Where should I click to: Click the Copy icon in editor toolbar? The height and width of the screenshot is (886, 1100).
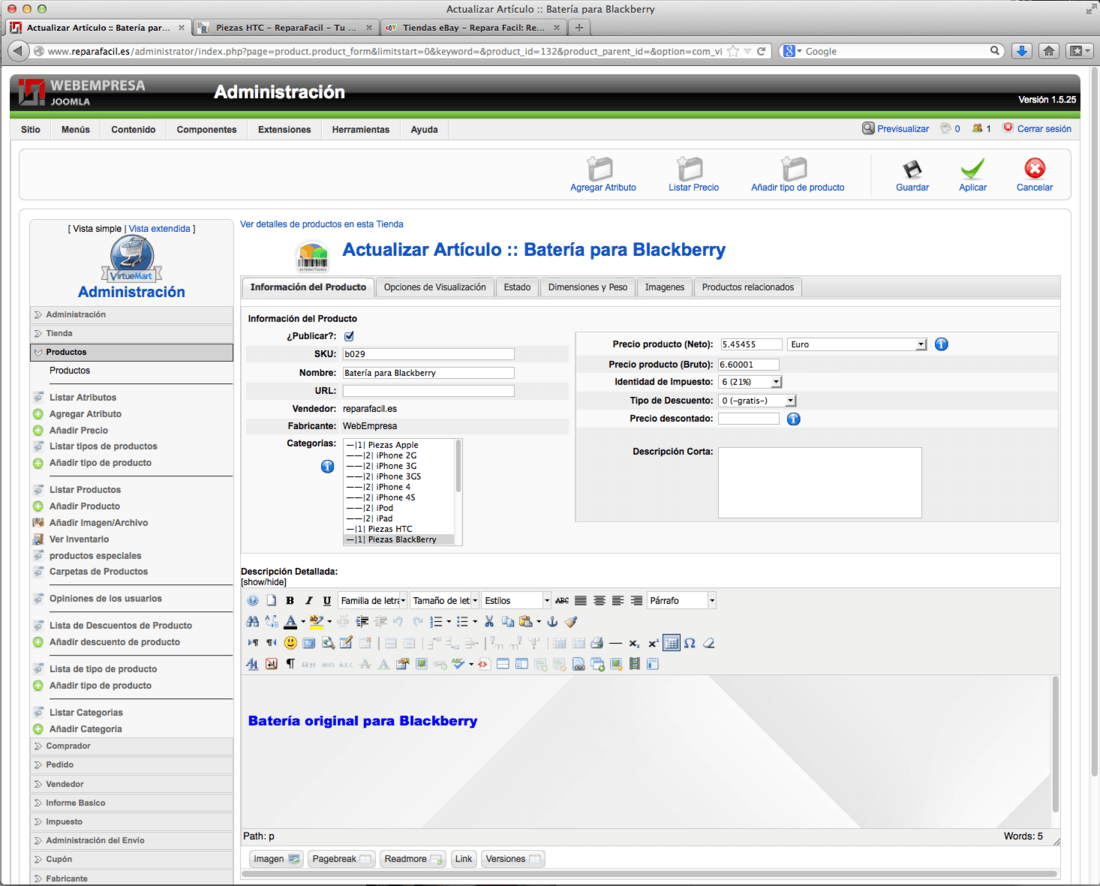pos(507,622)
